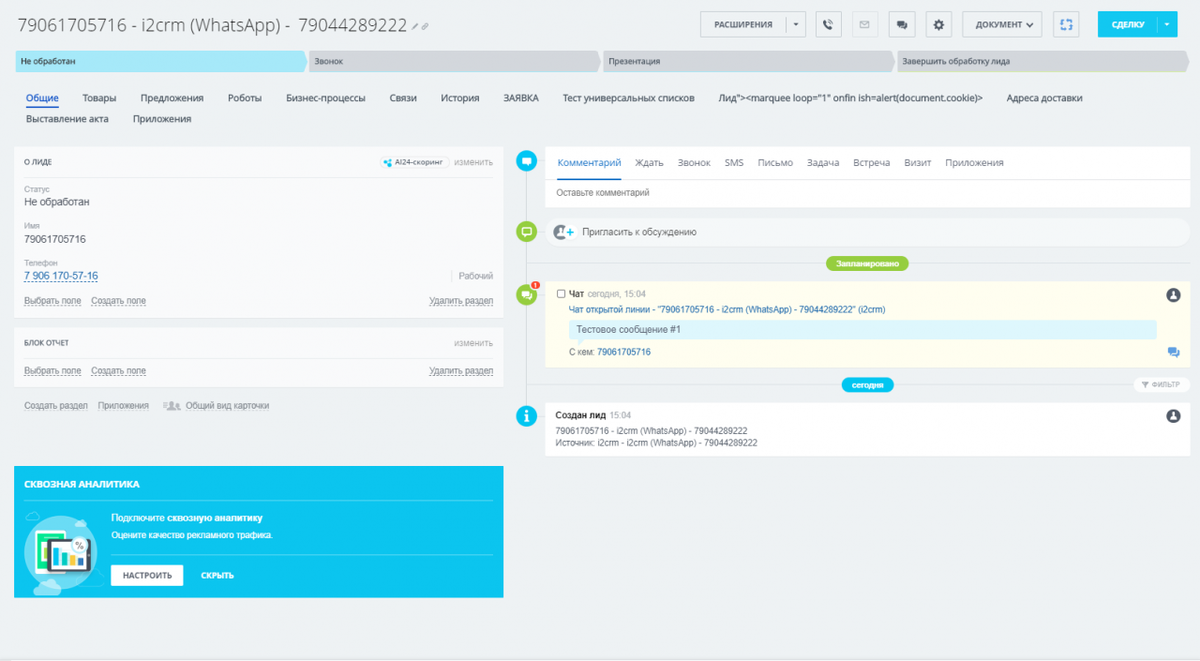Viewport: 1200px width, 661px height.
Task: Click Удалить раздел in О лиде section
Action: (461, 301)
